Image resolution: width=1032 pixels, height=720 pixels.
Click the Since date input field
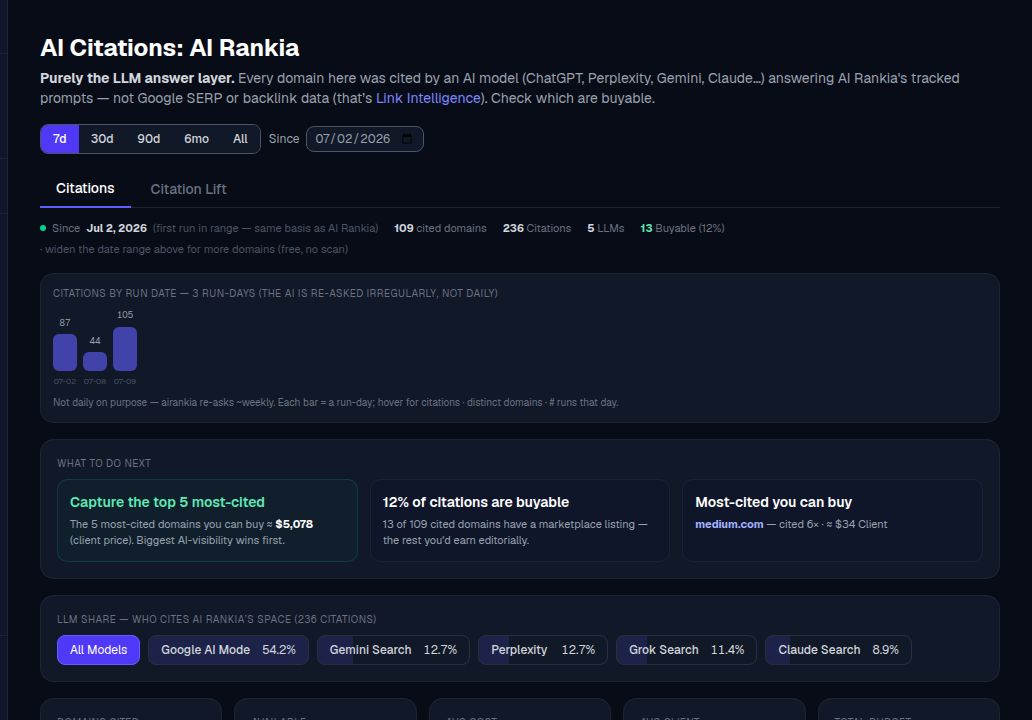(x=365, y=139)
